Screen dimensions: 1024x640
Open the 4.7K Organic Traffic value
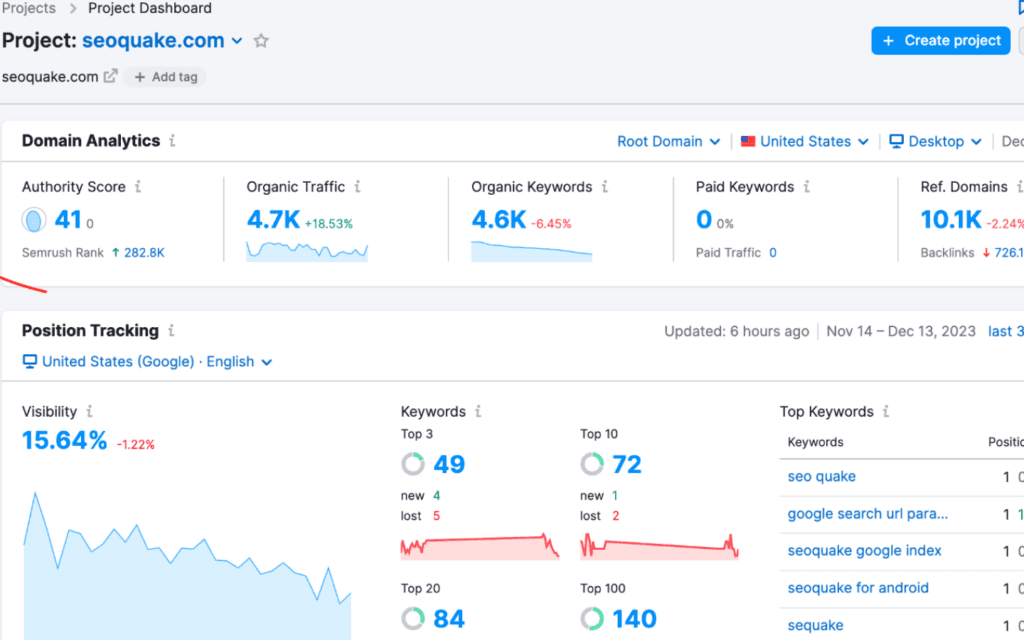273,219
